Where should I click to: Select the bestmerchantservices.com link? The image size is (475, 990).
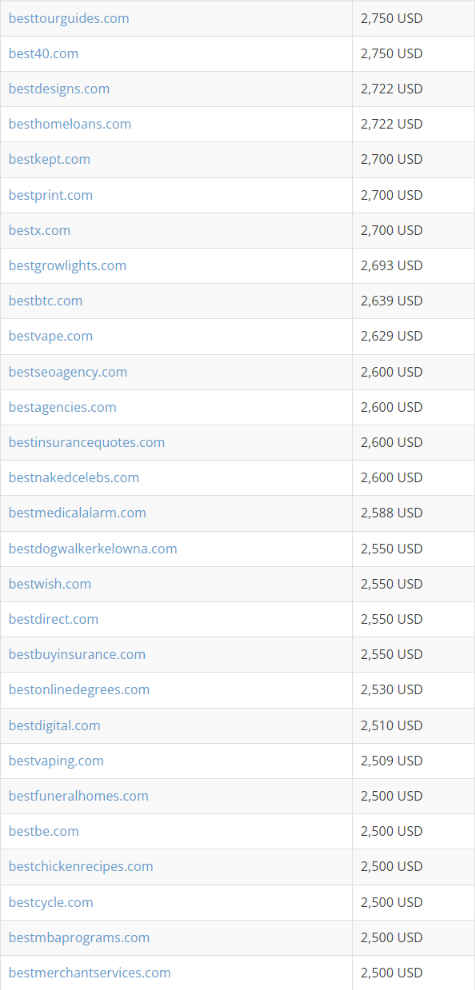tap(90, 973)
